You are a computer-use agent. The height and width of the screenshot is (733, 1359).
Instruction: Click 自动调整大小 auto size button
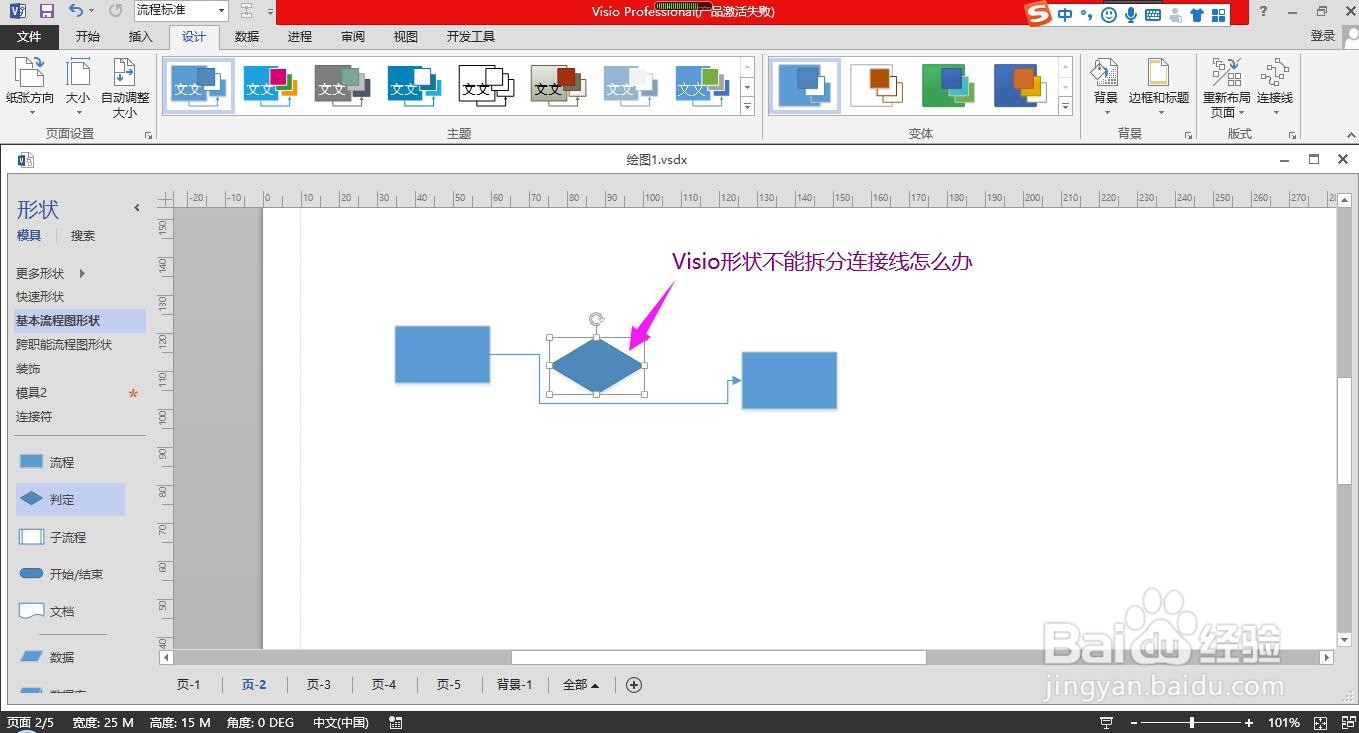pos(125,88)
